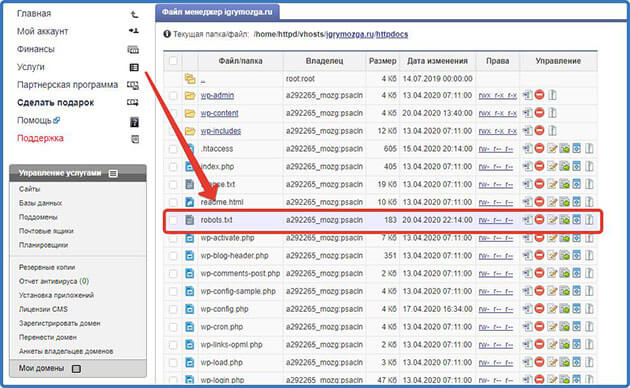Open the wp-includes folder link
630x388 pixels.
point(221,131)
